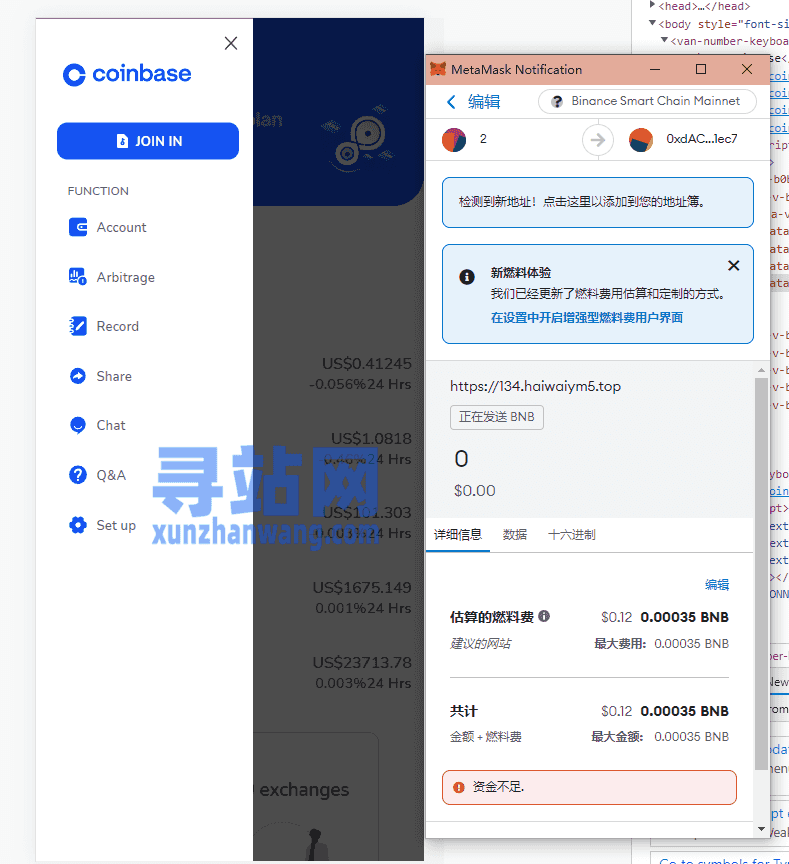The image size is (789, 864).
Task: Click the US$0.41245 price row
Action: pyautogui.click(x=360, y=374)
